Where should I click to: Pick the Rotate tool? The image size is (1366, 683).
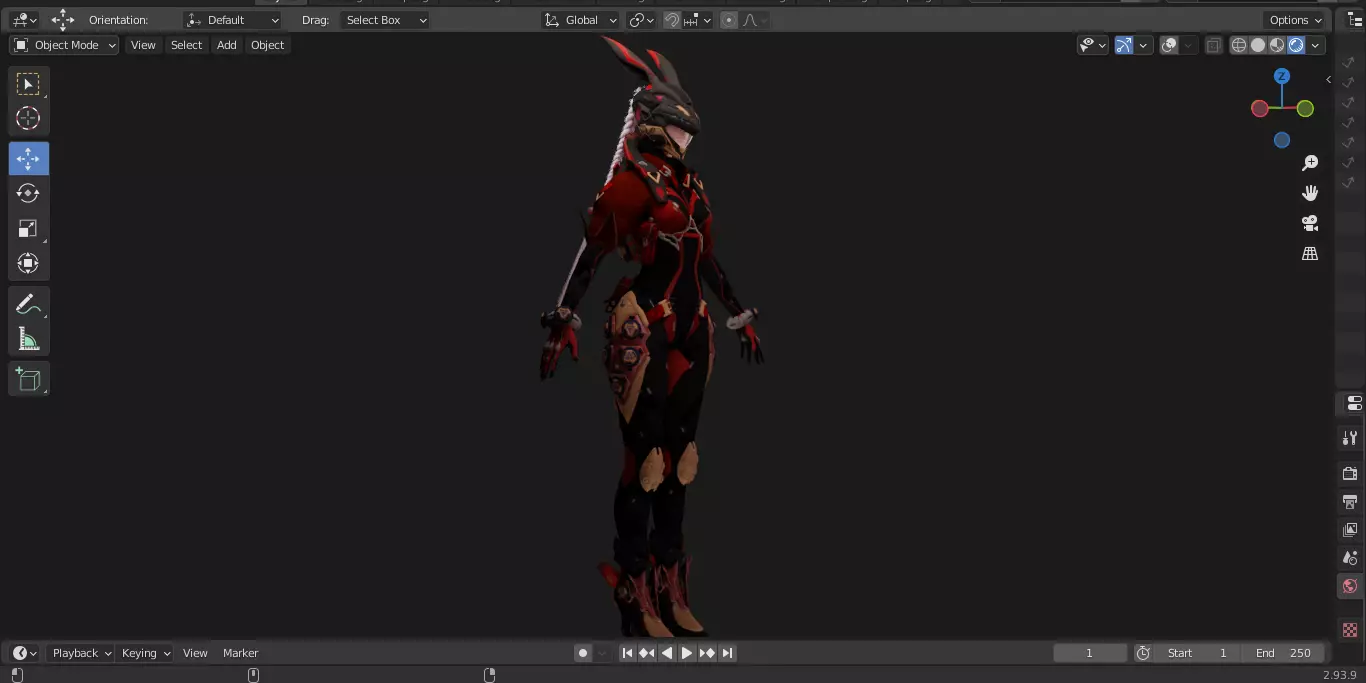28,193
